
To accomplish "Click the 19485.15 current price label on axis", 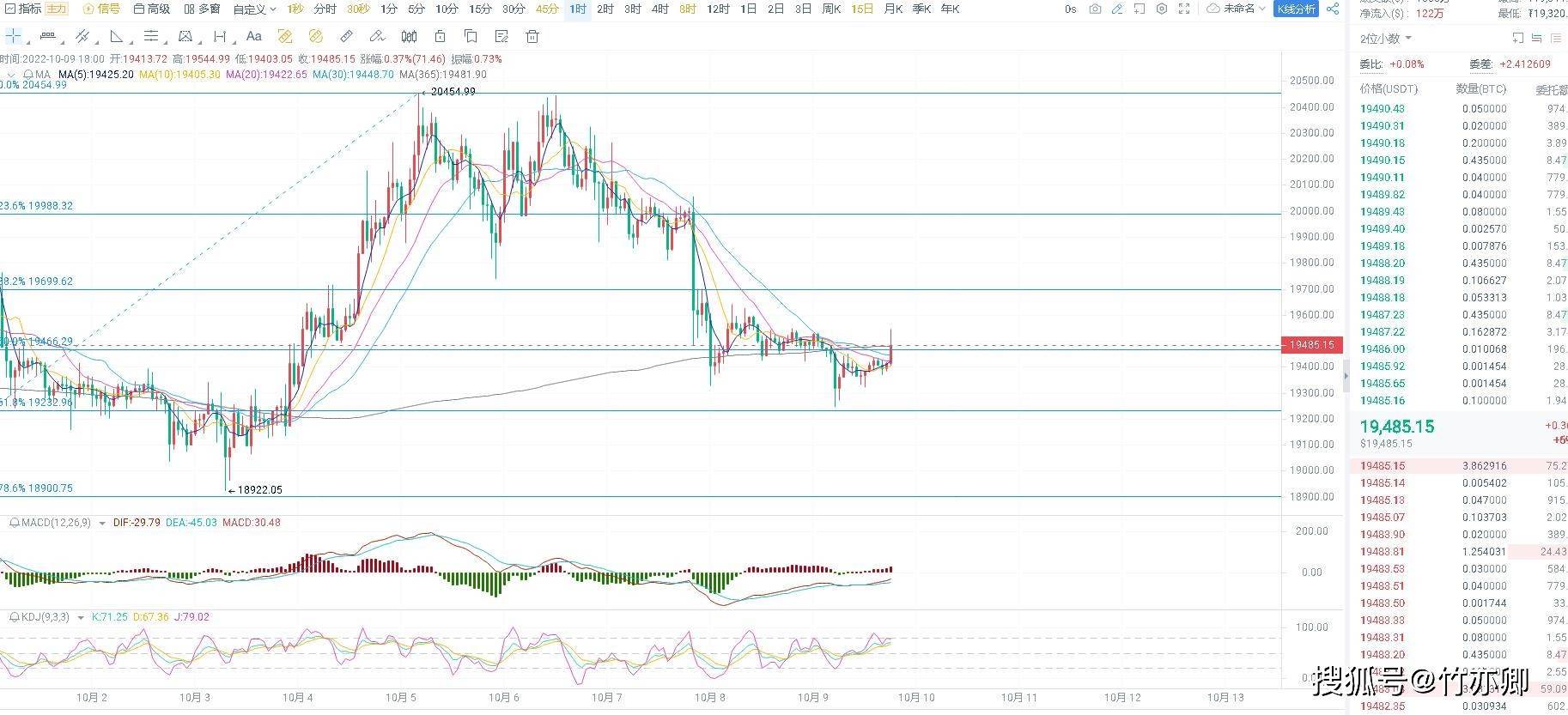I will click(x=1310, y=345).
